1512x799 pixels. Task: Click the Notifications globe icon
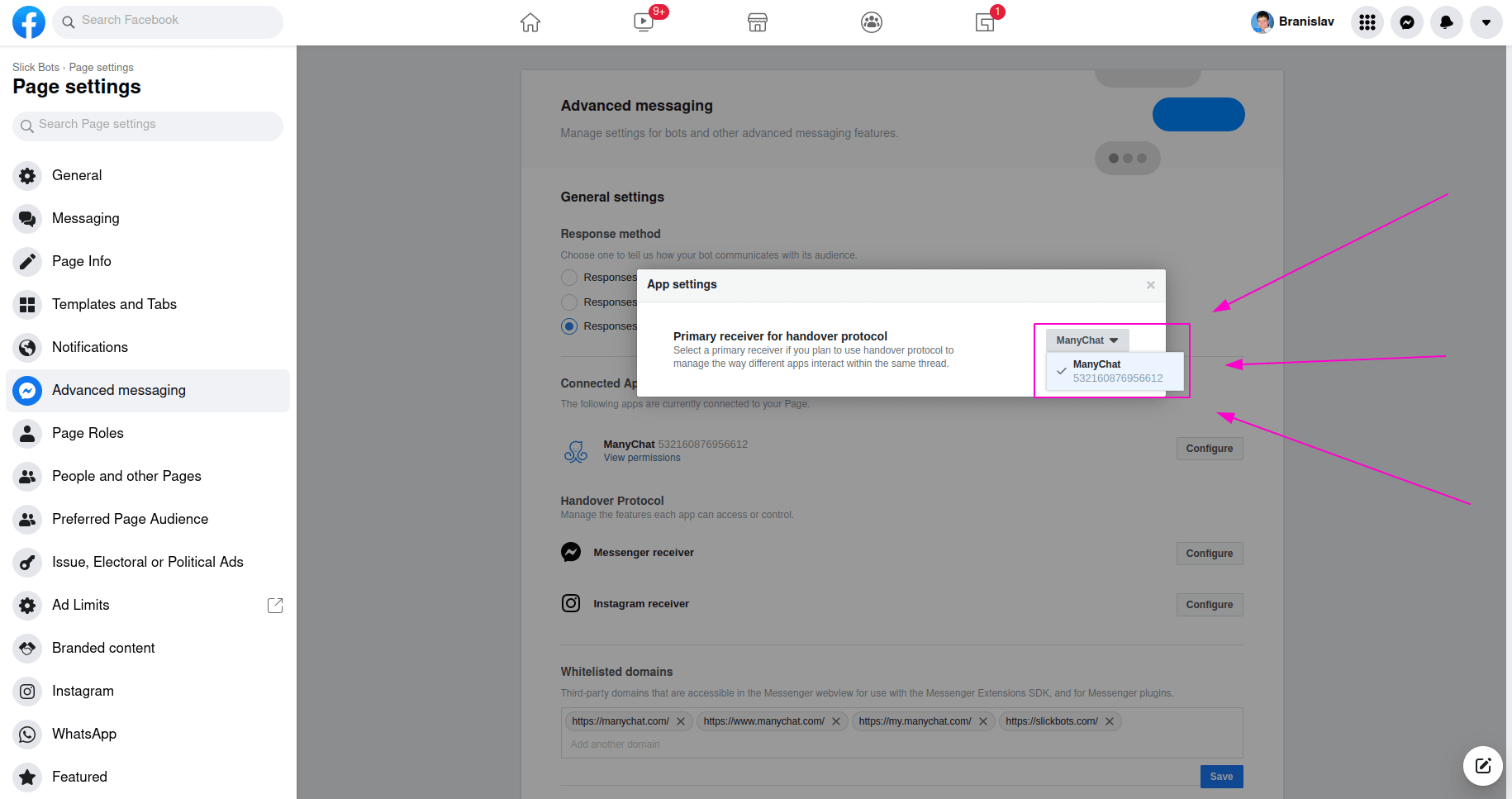27,348
